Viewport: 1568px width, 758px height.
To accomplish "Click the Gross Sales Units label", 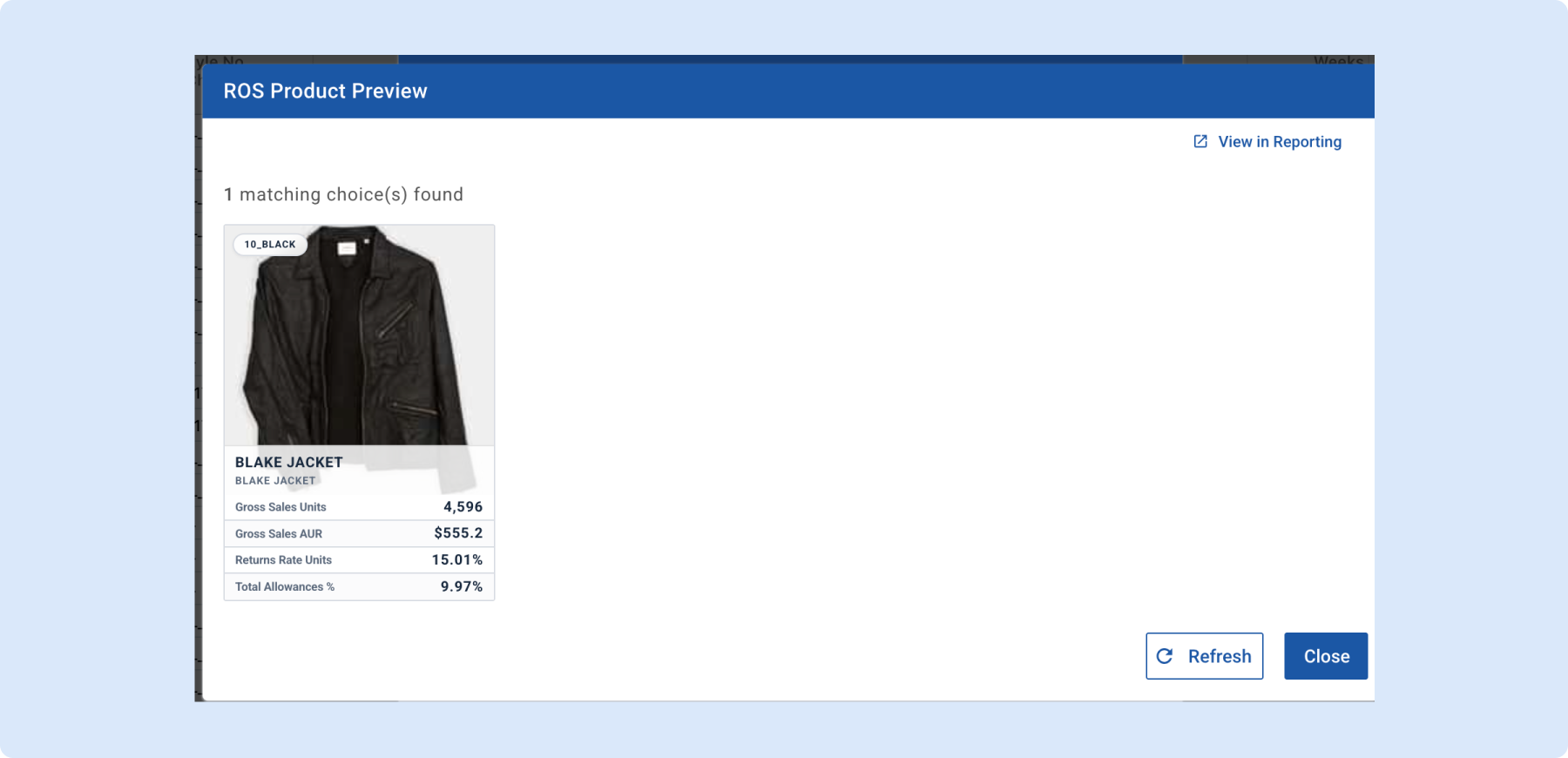I will [280, 507].
